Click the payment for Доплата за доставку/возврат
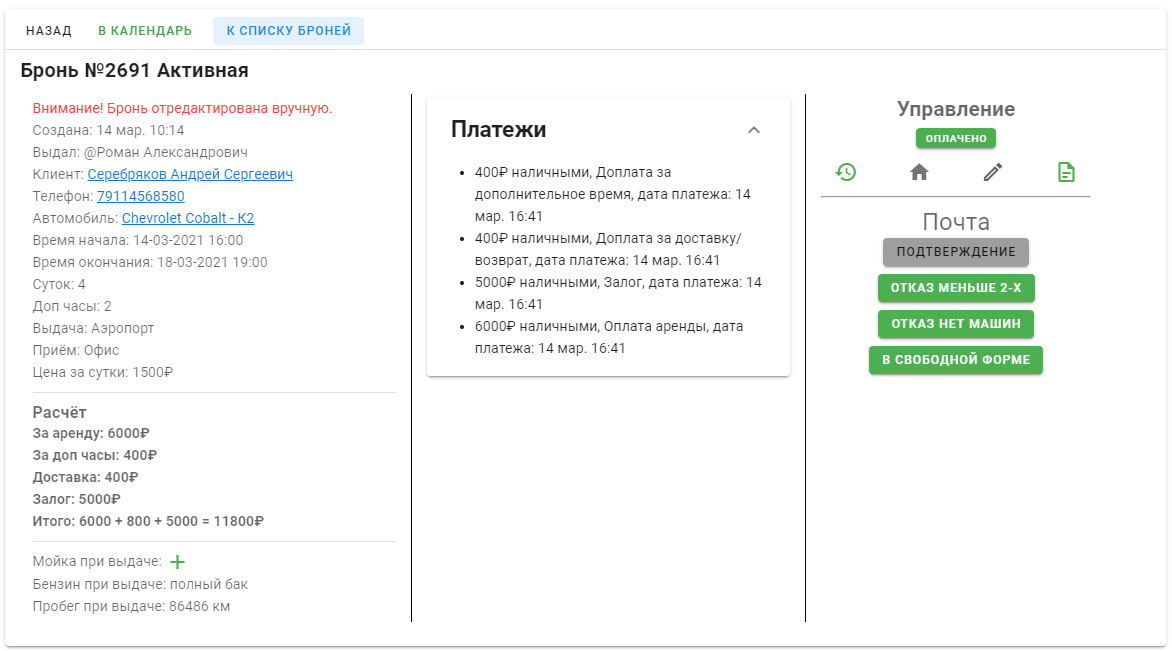The height and width of the screenshot is (651, 1172). 608,249
